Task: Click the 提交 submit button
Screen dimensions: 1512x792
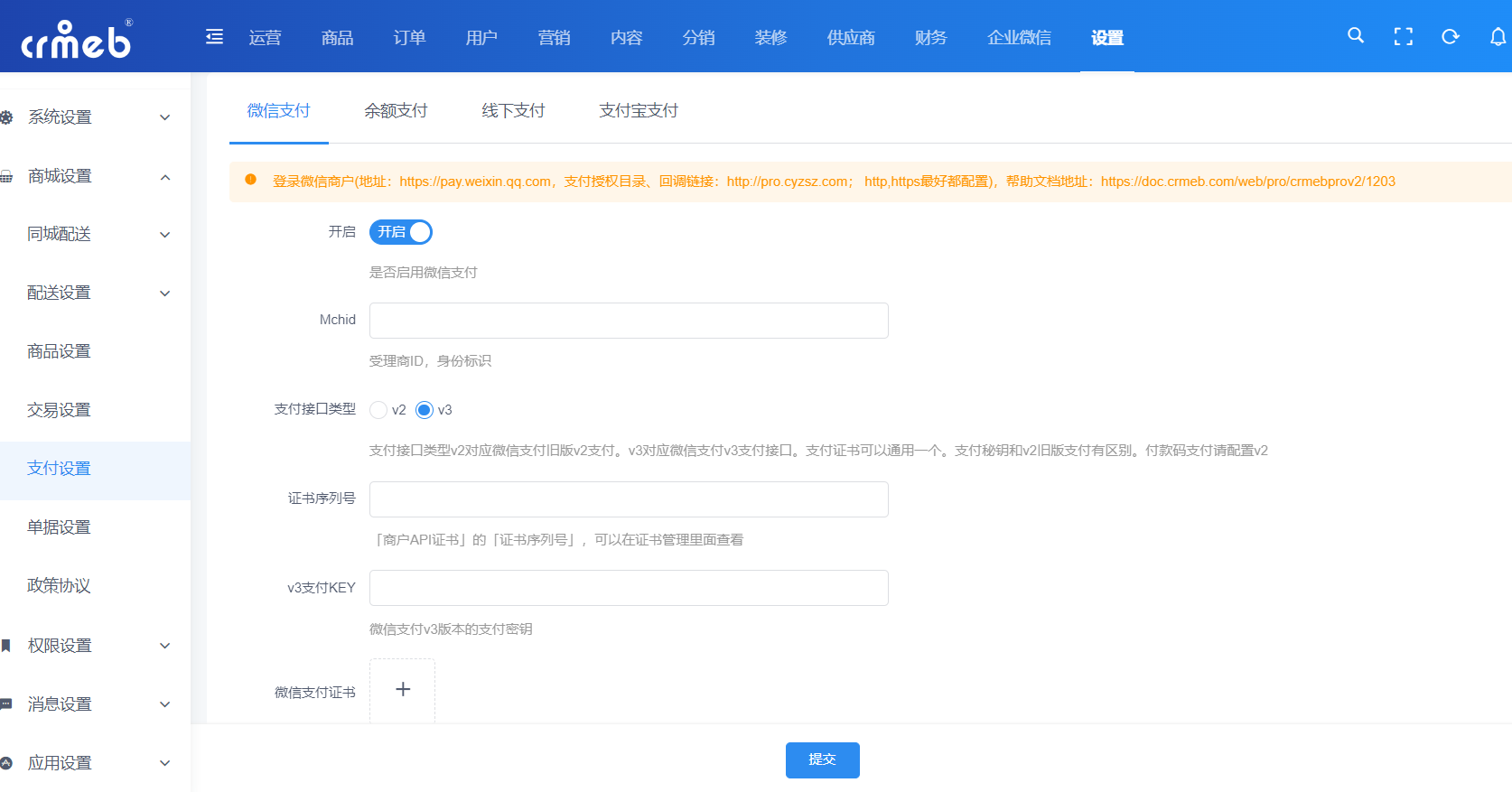Action: pyautogui.click(x=822, y=759)
